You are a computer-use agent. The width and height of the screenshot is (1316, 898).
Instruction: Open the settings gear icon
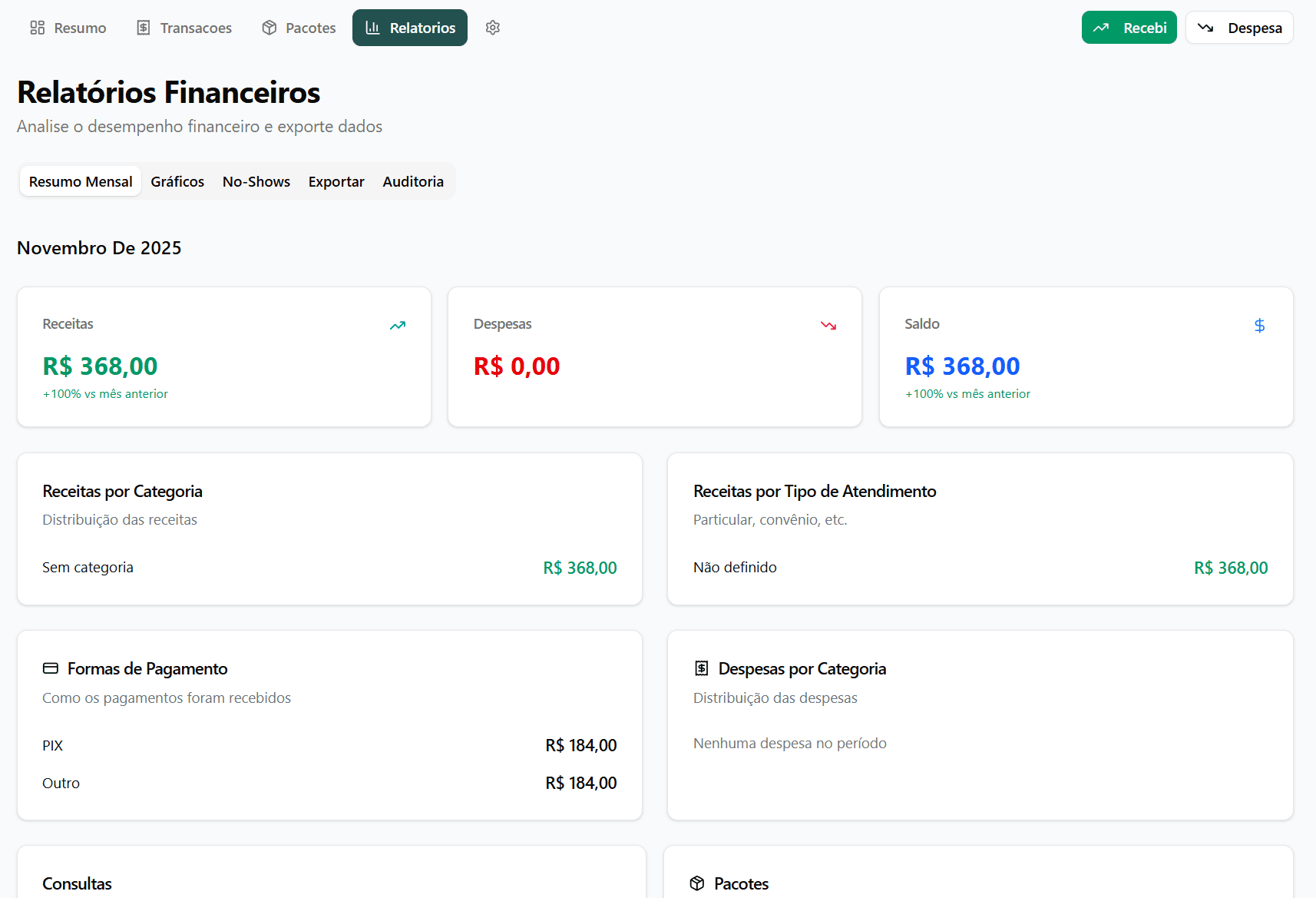[x=492, y=27]
